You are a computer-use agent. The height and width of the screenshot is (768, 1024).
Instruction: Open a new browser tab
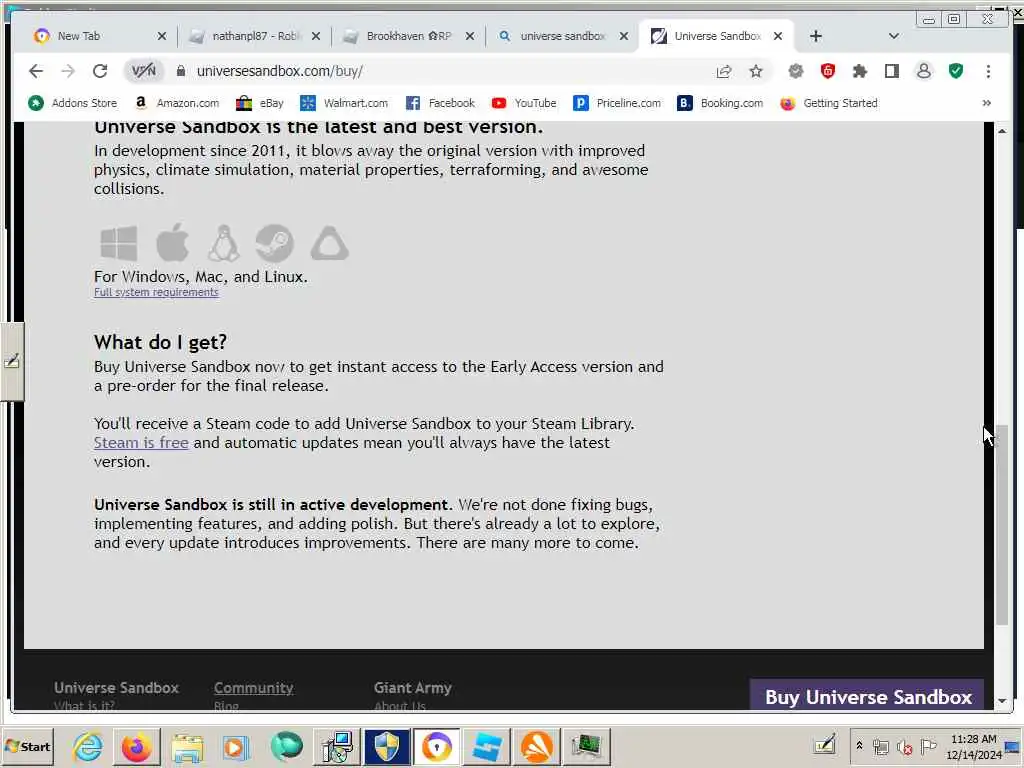click(816, 37)
